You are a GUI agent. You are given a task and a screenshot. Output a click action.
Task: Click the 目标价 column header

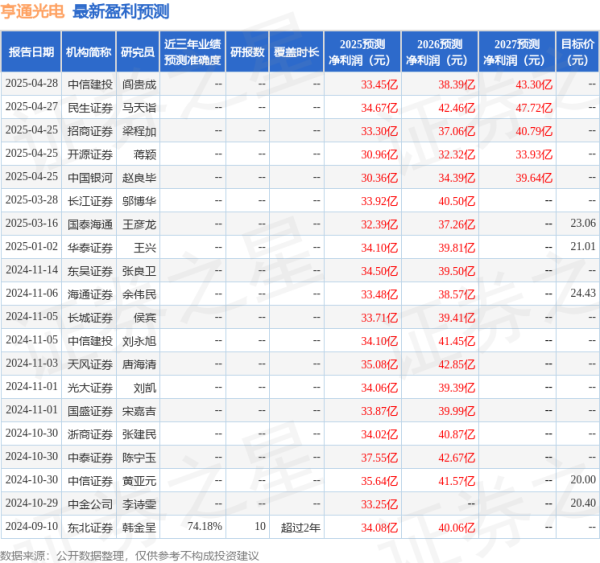pos(577,52)
